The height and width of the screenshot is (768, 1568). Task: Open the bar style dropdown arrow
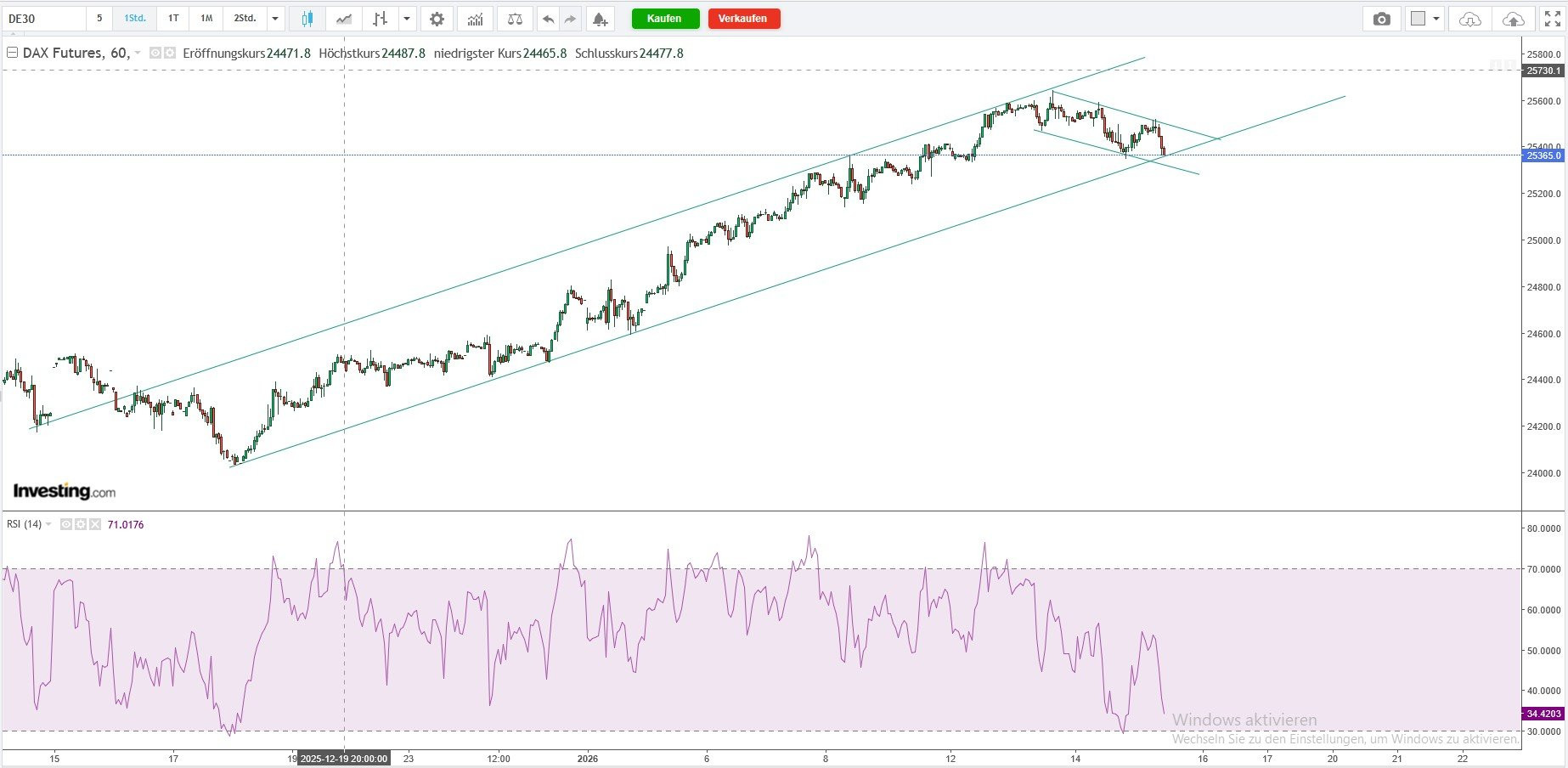point(408,19)
